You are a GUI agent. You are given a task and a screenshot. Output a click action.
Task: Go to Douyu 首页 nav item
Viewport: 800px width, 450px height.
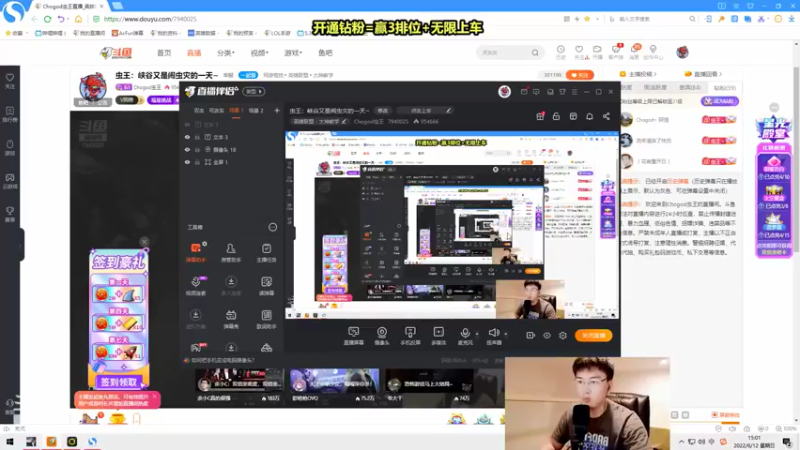[x=164, y=53]
